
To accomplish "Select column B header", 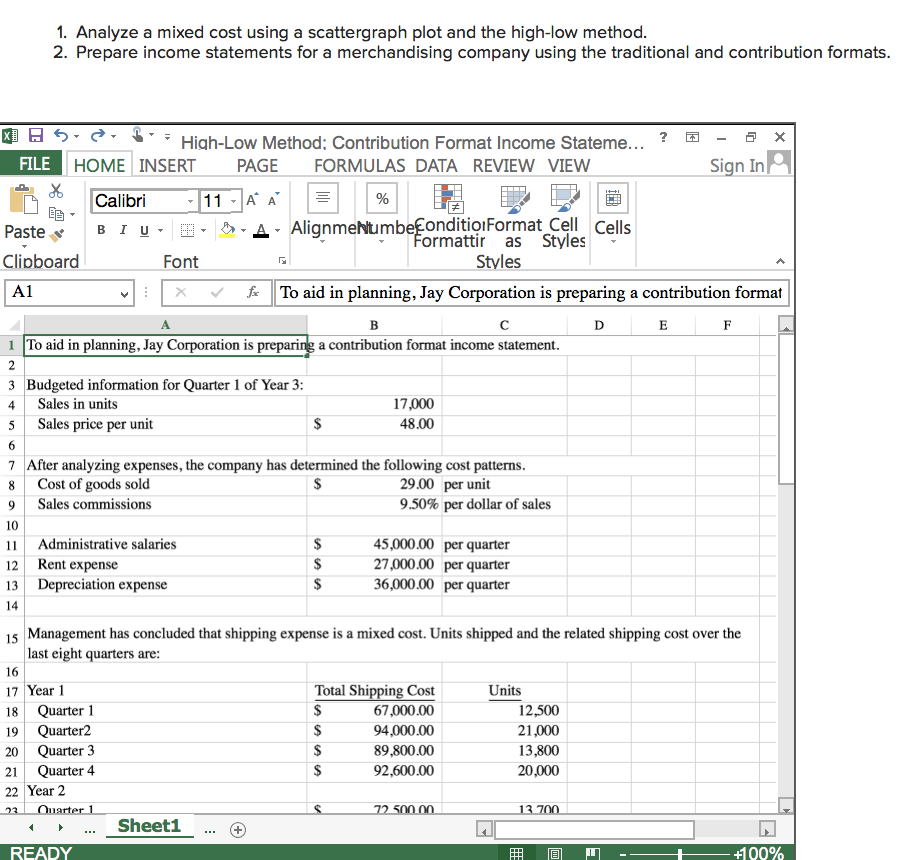I will coord(374,325).
